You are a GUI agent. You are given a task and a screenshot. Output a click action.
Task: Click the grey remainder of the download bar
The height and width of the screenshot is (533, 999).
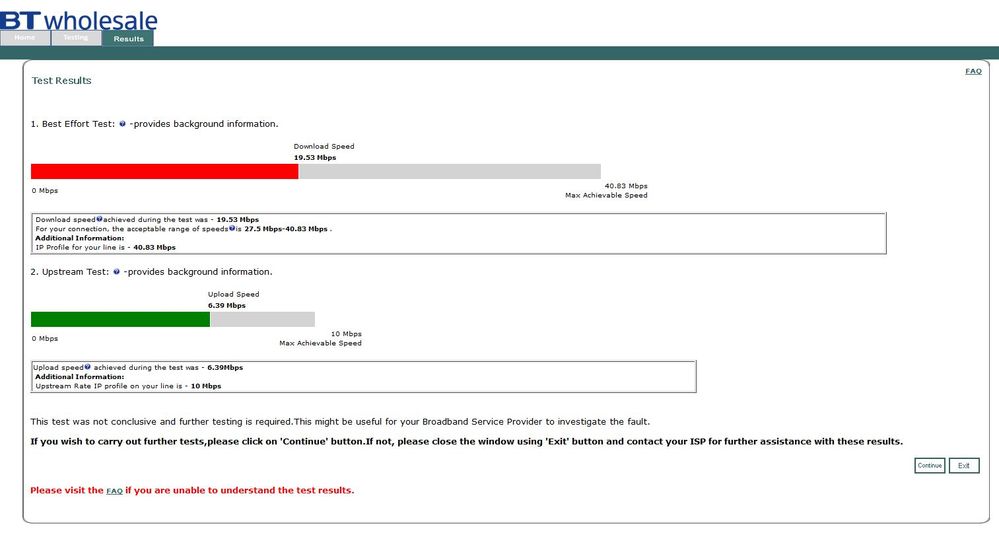(x=449, y=171)
